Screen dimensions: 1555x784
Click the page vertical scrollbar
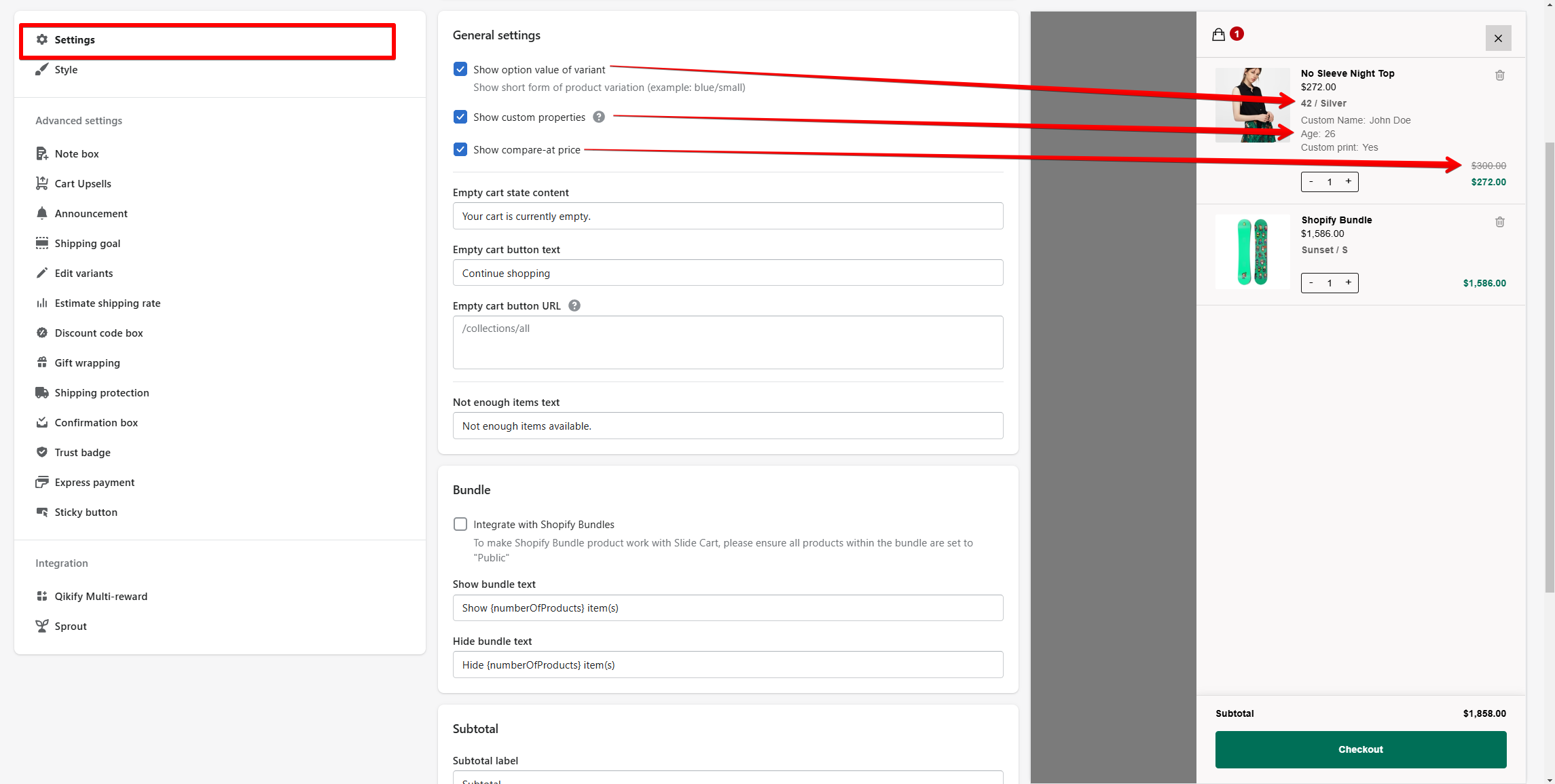[x=1550, y=367]
